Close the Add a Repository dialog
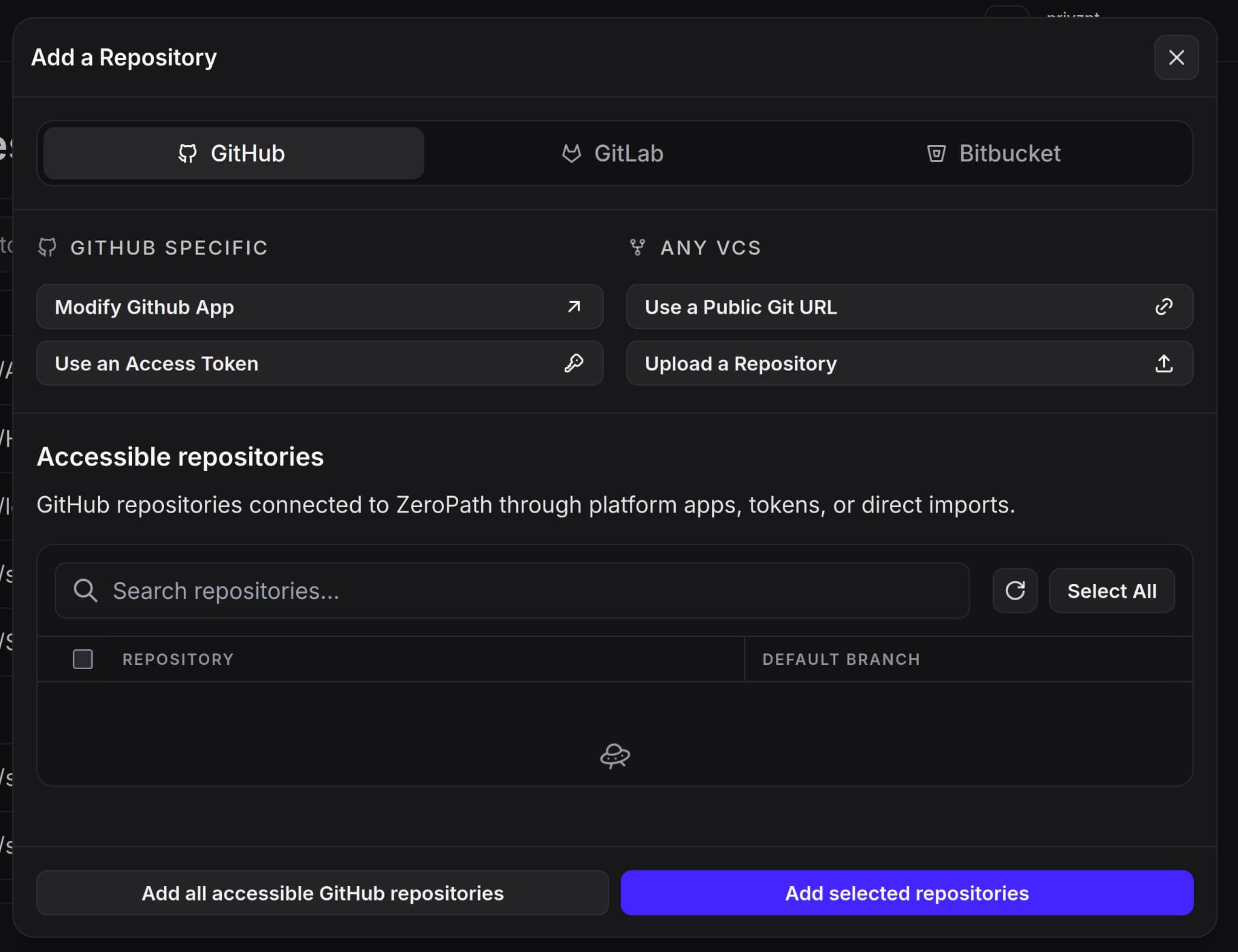 1176,57
